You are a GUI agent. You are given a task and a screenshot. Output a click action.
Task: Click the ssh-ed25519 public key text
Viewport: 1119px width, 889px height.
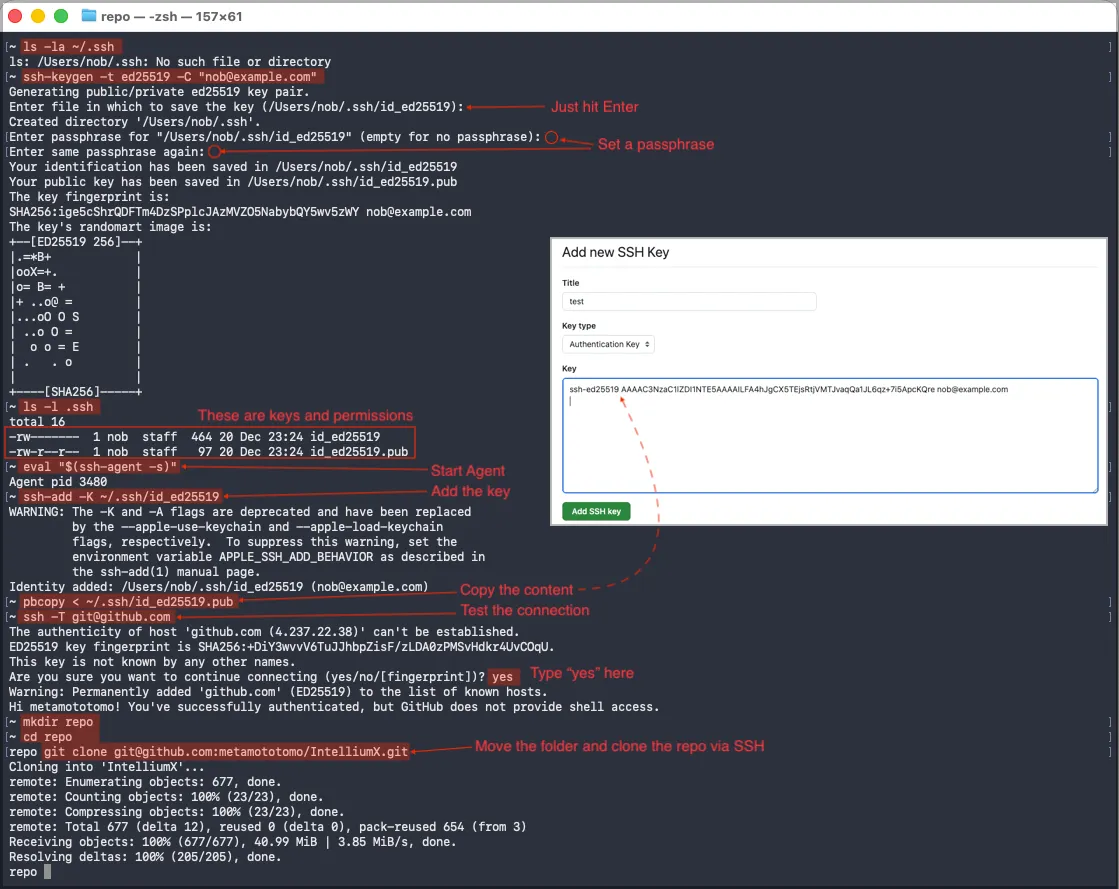click(788, 389)
